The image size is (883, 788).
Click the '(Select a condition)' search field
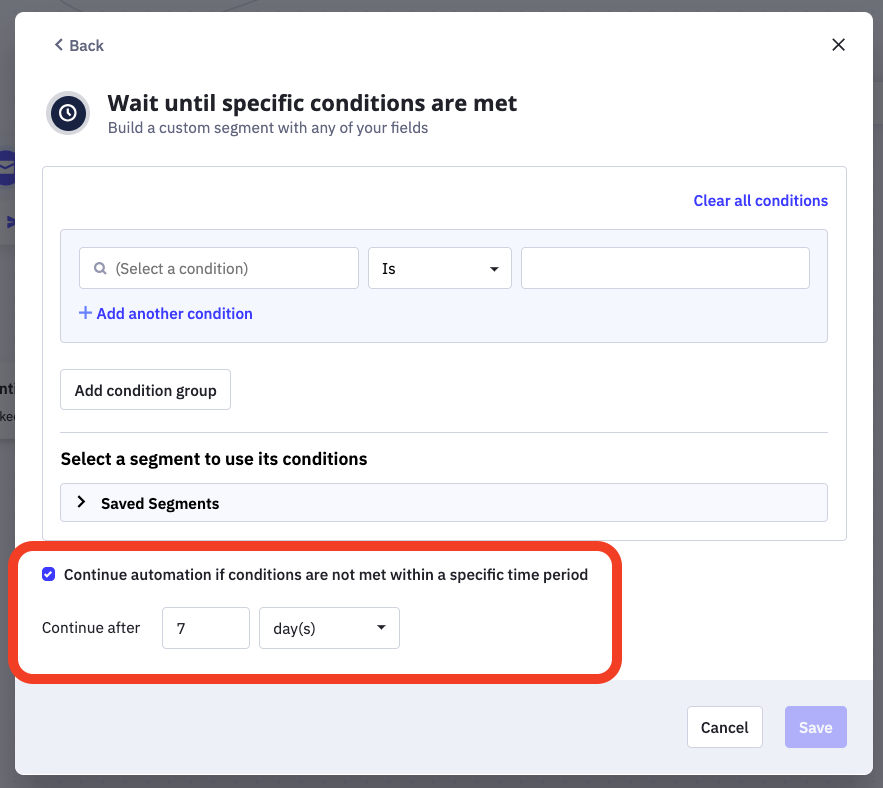pos(230,269)
